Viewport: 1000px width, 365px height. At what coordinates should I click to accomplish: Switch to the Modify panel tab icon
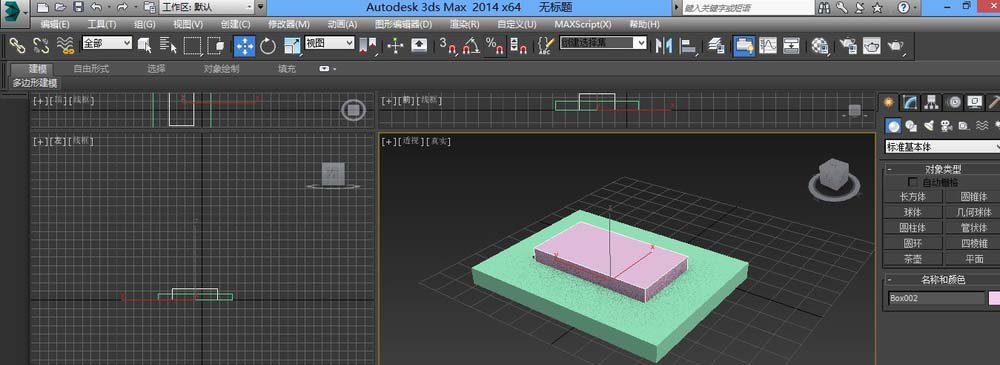[910, 102]
